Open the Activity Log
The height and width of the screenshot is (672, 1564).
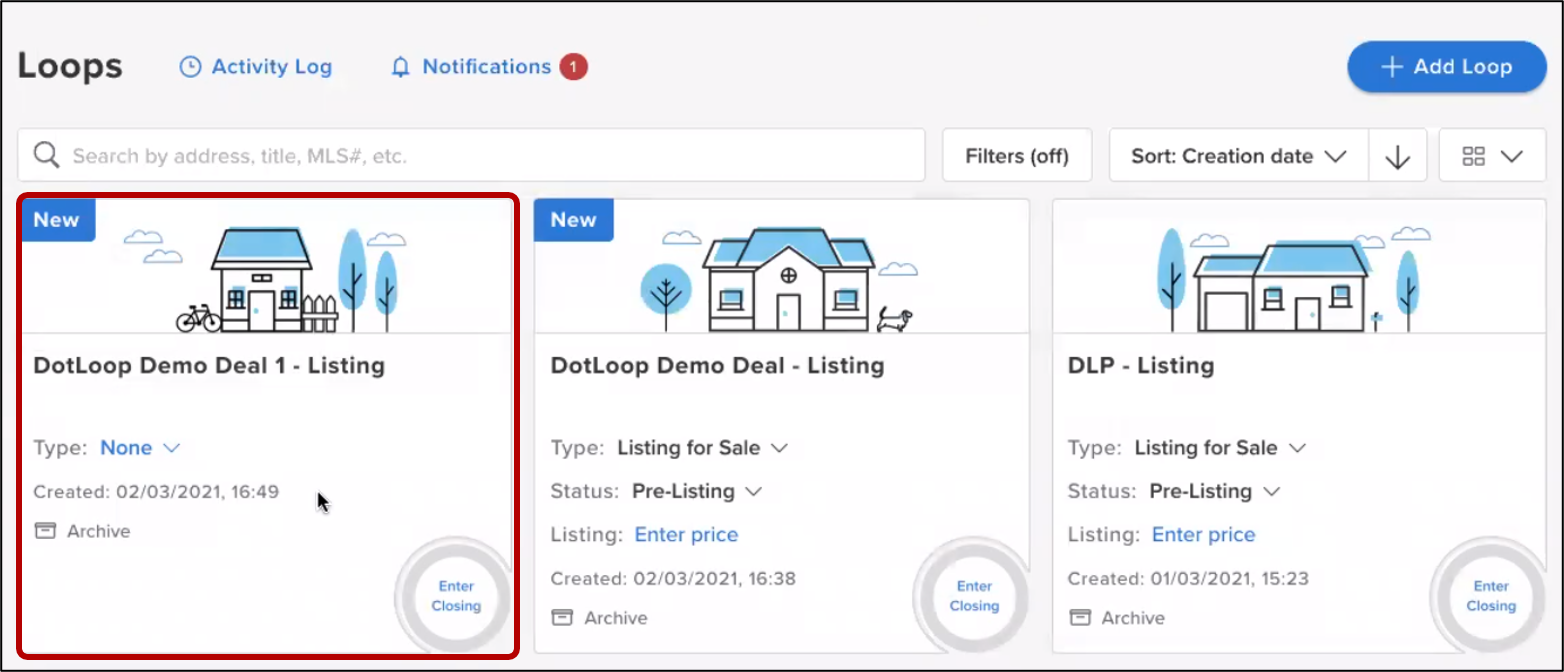tap(255, 67)
